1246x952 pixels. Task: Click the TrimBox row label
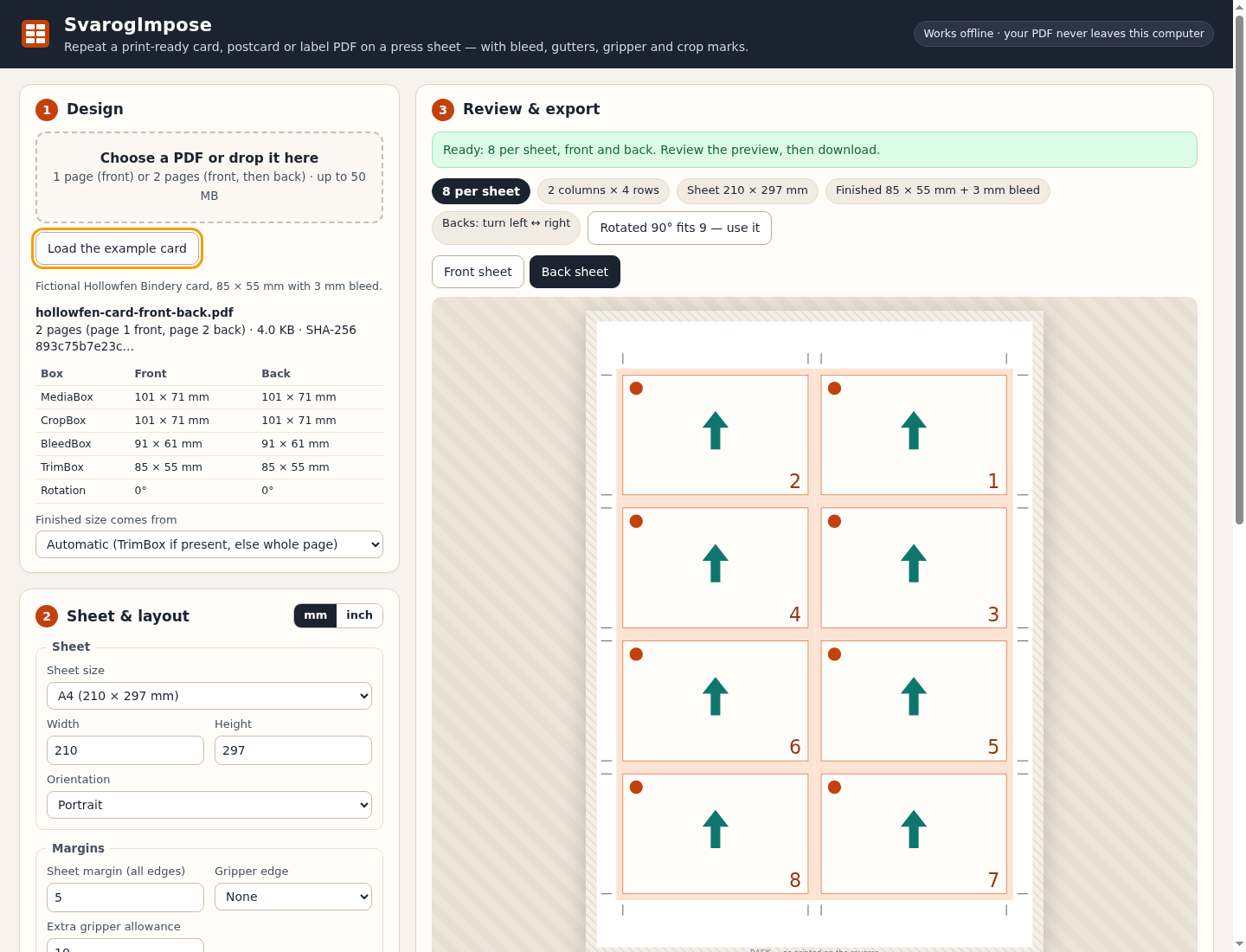coord(62,467)
